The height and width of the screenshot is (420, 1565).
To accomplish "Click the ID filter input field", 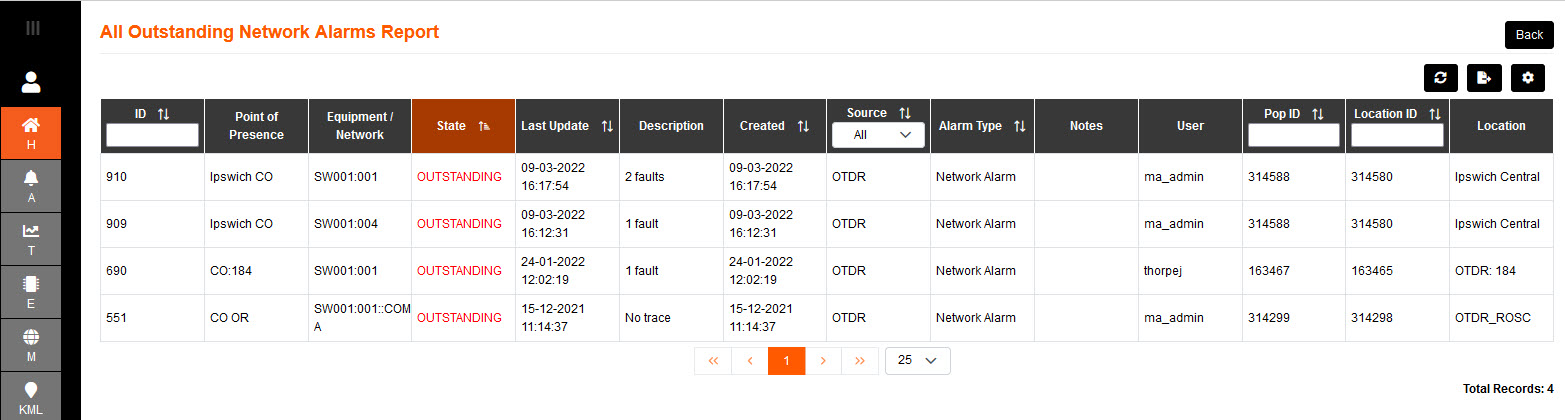I will click(152, 135).
